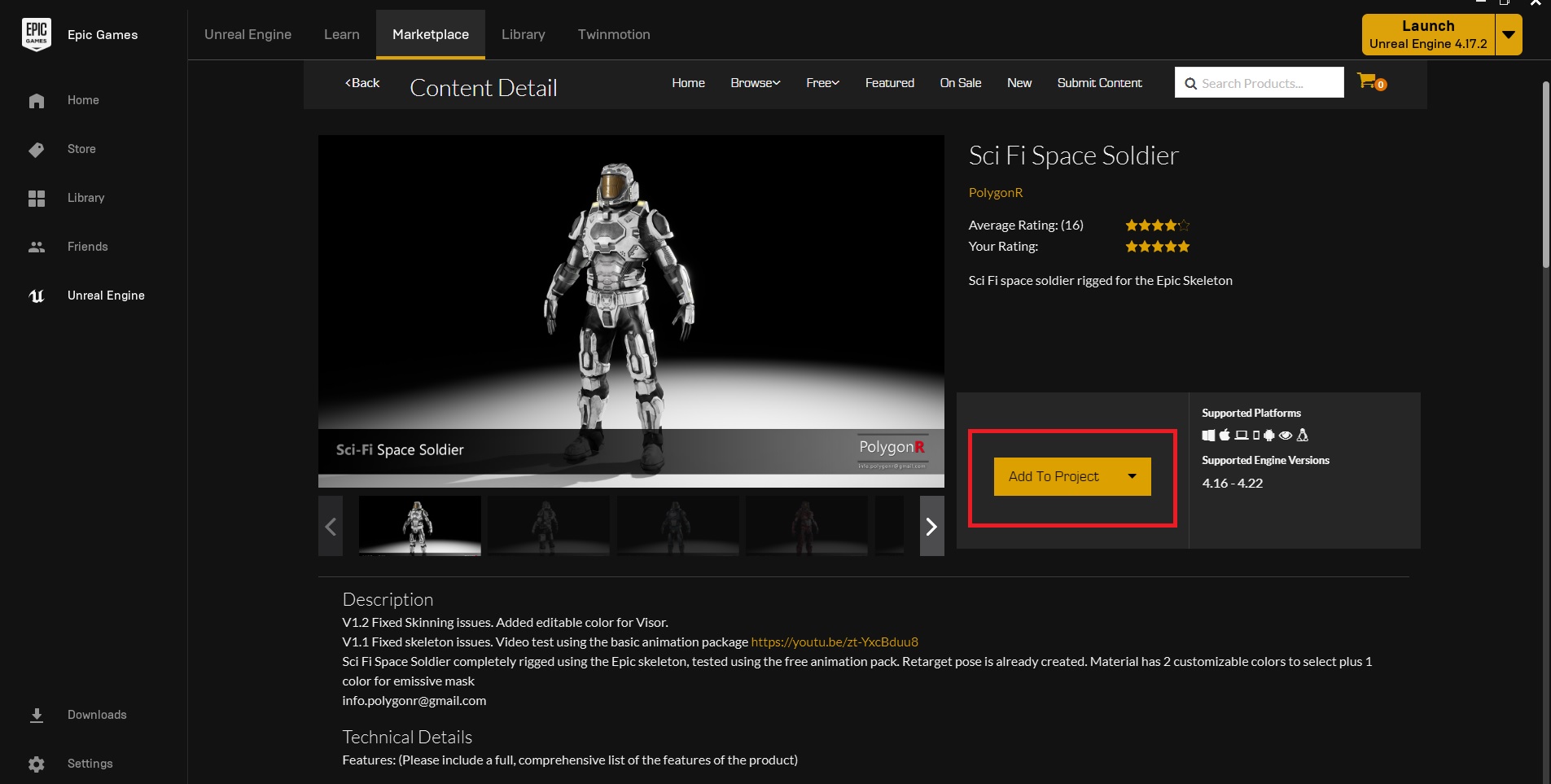The width and height of the screenshot is (1551, 784).
Task: Select the Unreal Engine sidebar icon
Action: pos(37,296)
